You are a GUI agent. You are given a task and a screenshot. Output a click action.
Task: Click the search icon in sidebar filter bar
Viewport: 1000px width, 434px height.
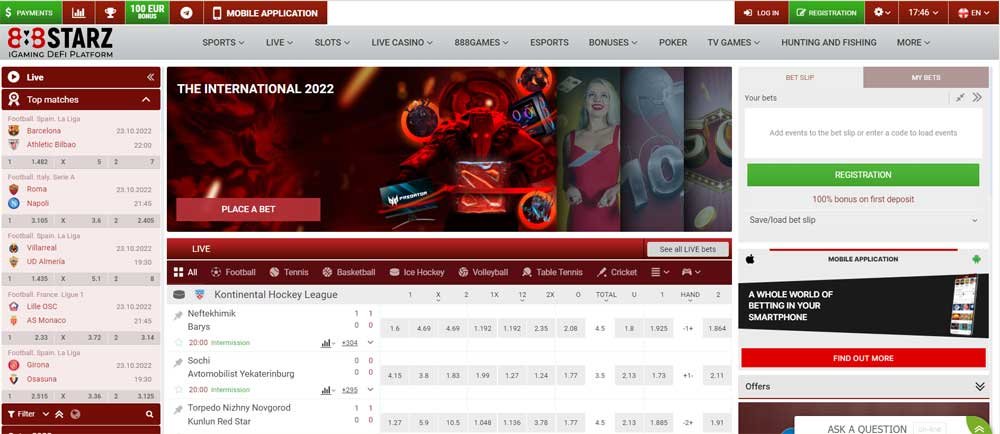click(149, 414)
